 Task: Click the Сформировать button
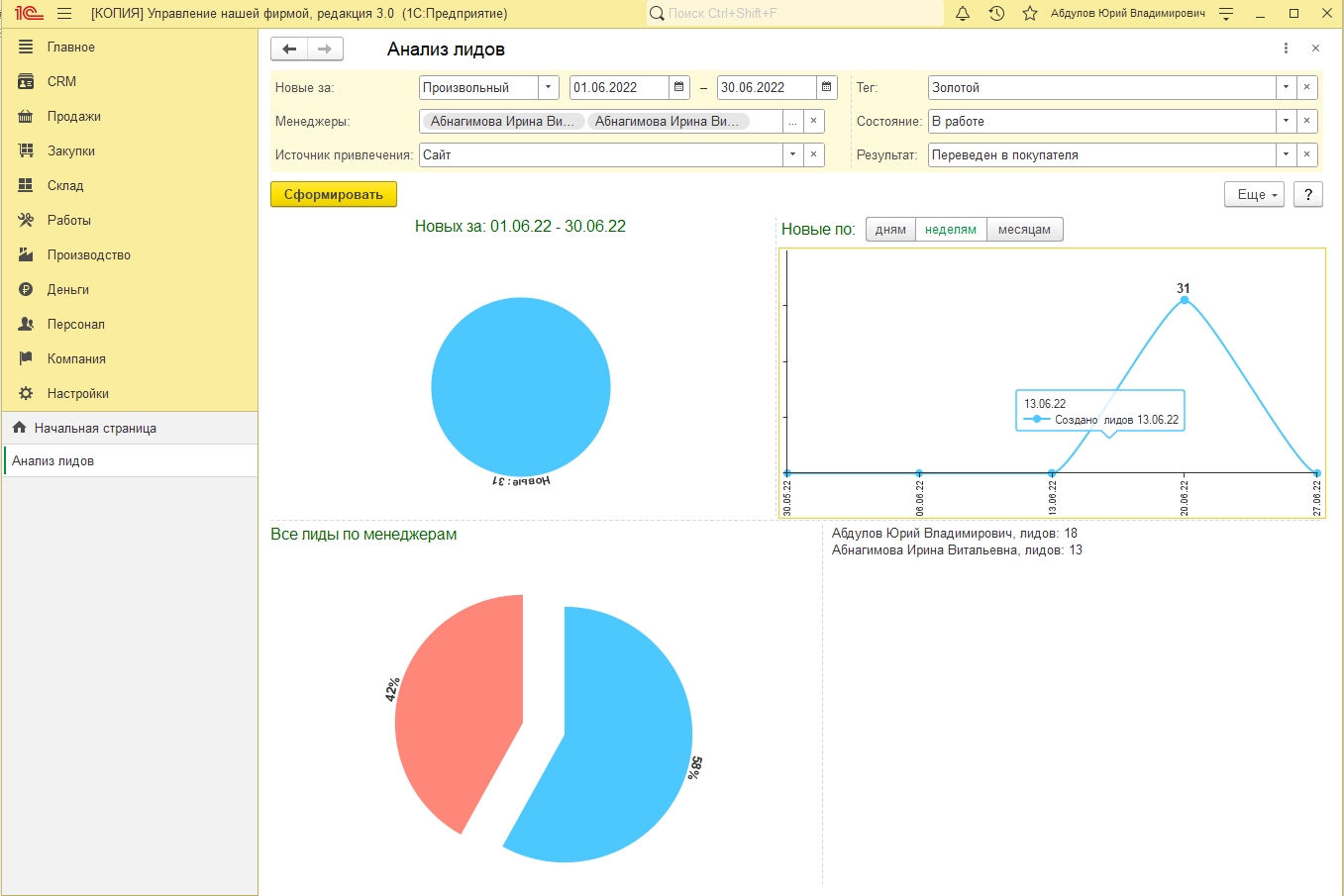tap(334, 194)
